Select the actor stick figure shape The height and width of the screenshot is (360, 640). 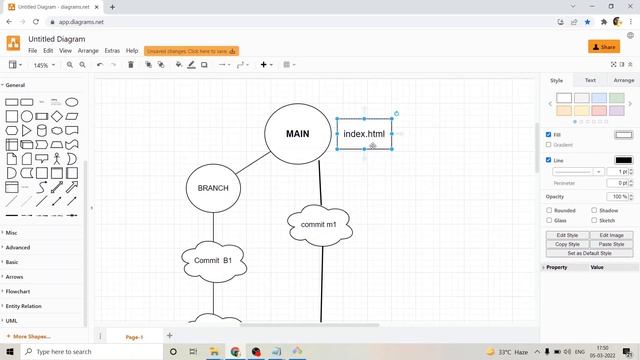click(x=57, y=159)
